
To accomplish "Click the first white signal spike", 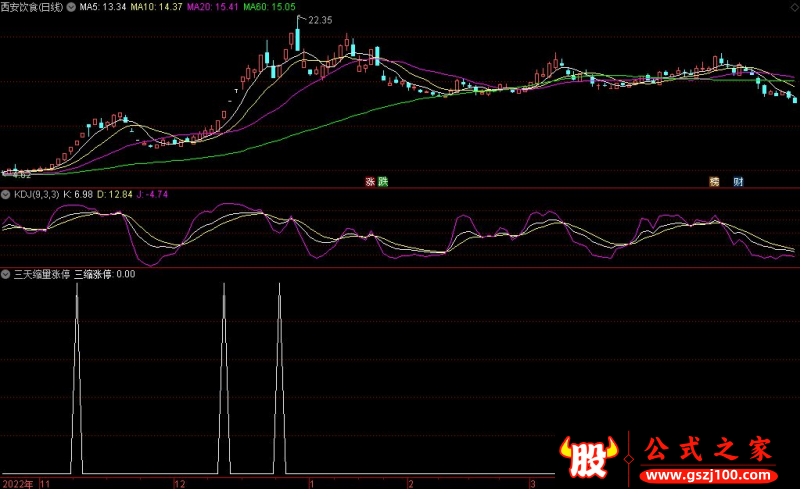I will tap(76, 380).
